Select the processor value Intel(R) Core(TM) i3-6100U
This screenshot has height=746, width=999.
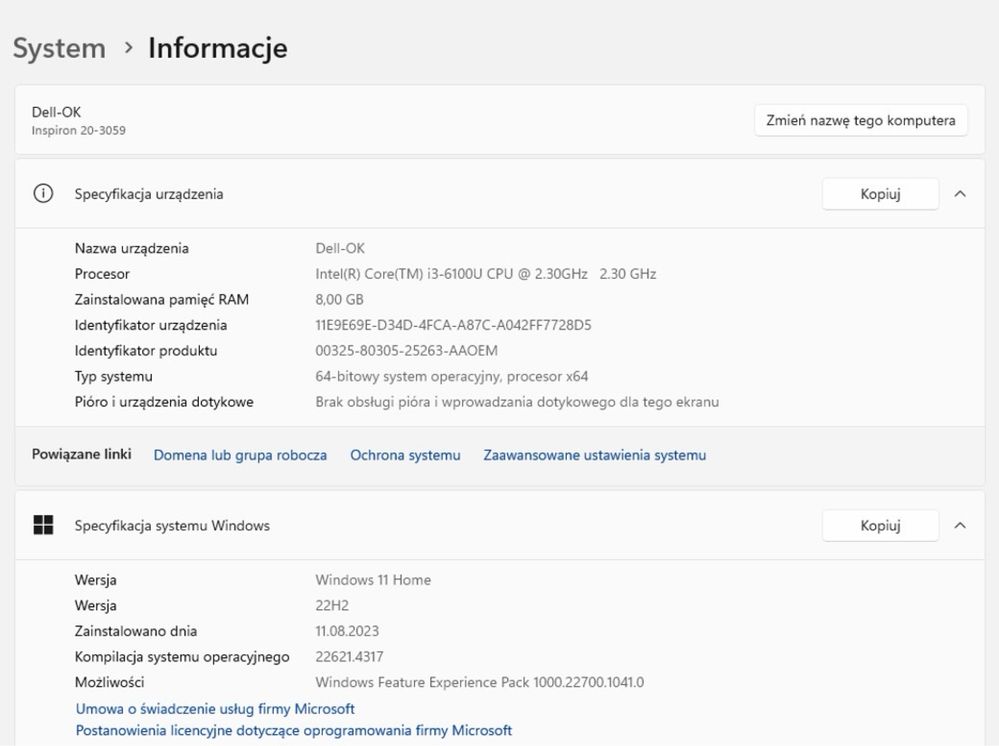[485, 274]
